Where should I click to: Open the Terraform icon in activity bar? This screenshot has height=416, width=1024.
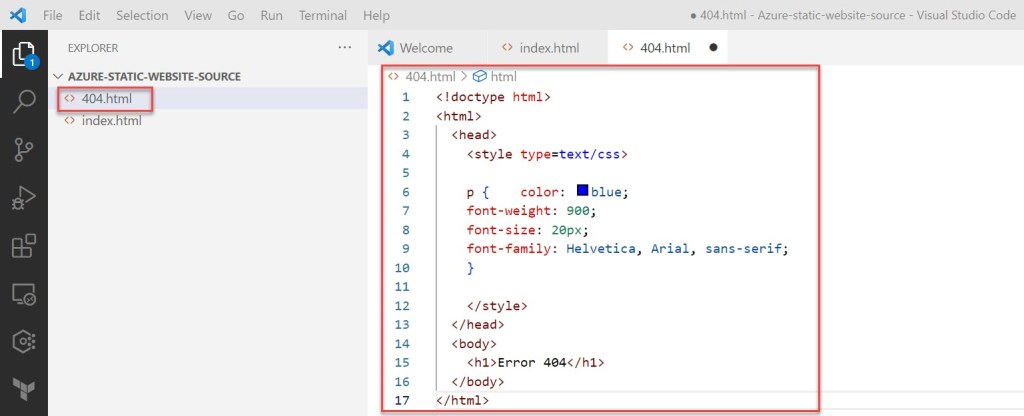pyautogui.click(x=23, y=388)
